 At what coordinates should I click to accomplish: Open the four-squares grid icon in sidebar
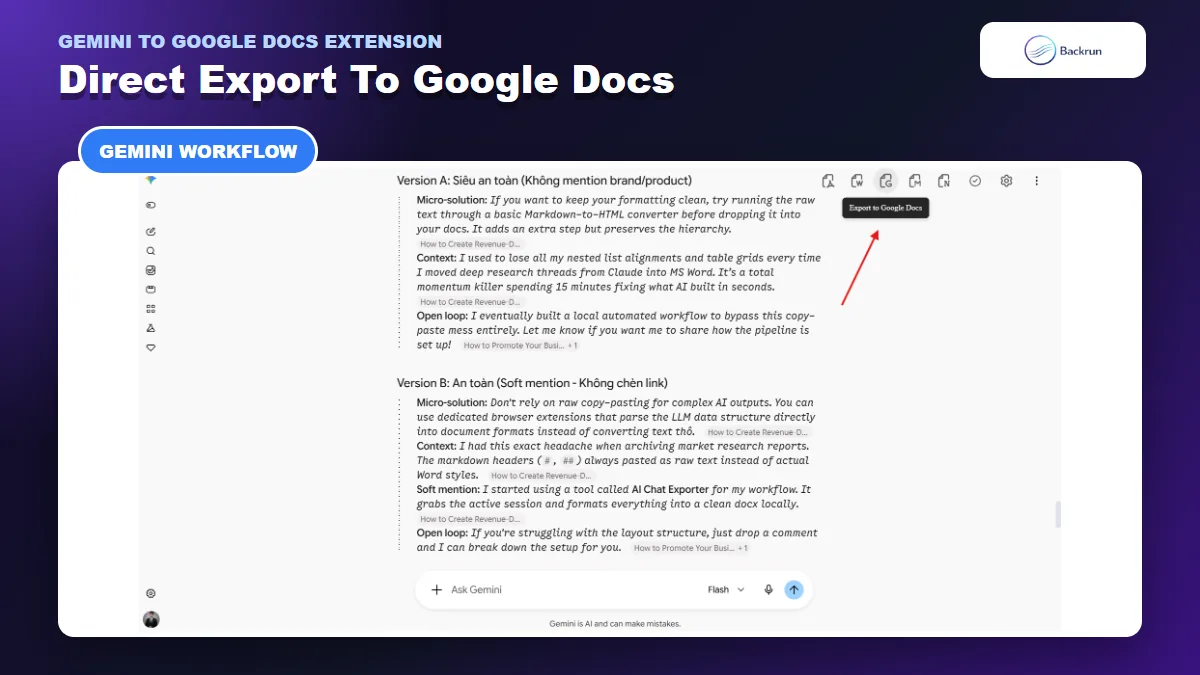151,309
